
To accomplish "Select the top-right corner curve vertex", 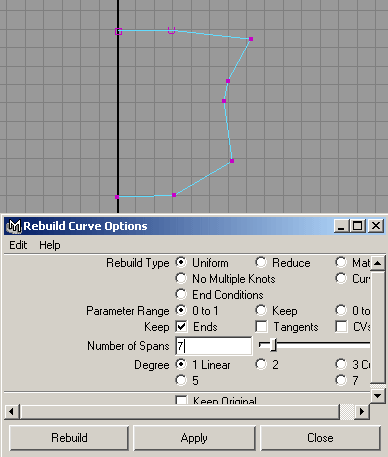I will 251,39.
